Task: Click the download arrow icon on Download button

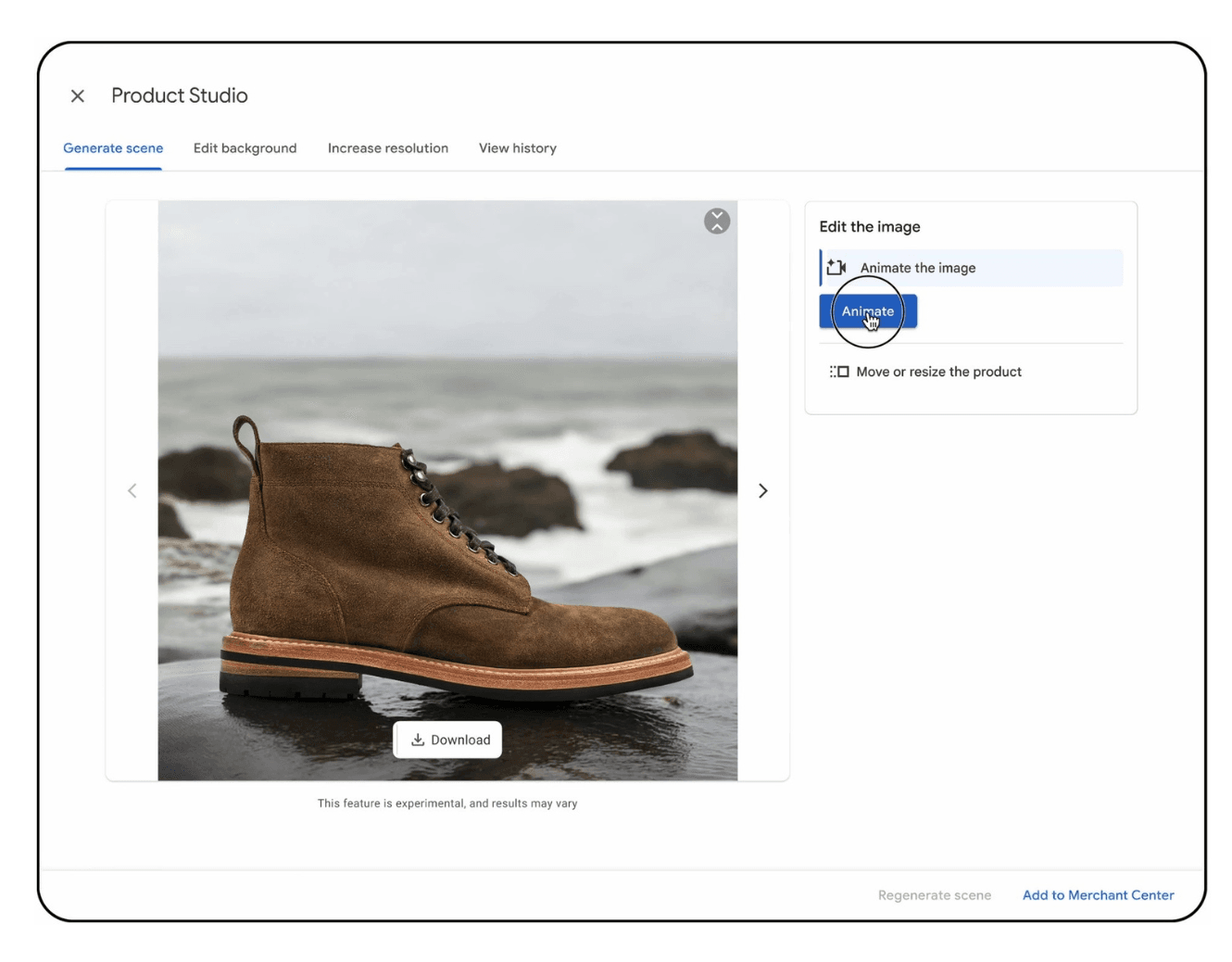Action: [420, 740]
